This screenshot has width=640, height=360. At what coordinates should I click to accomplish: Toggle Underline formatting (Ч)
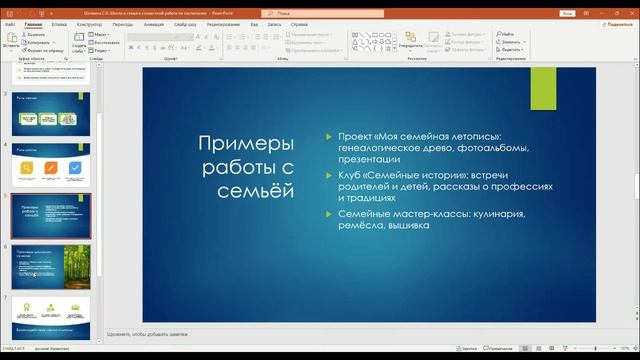147,48
